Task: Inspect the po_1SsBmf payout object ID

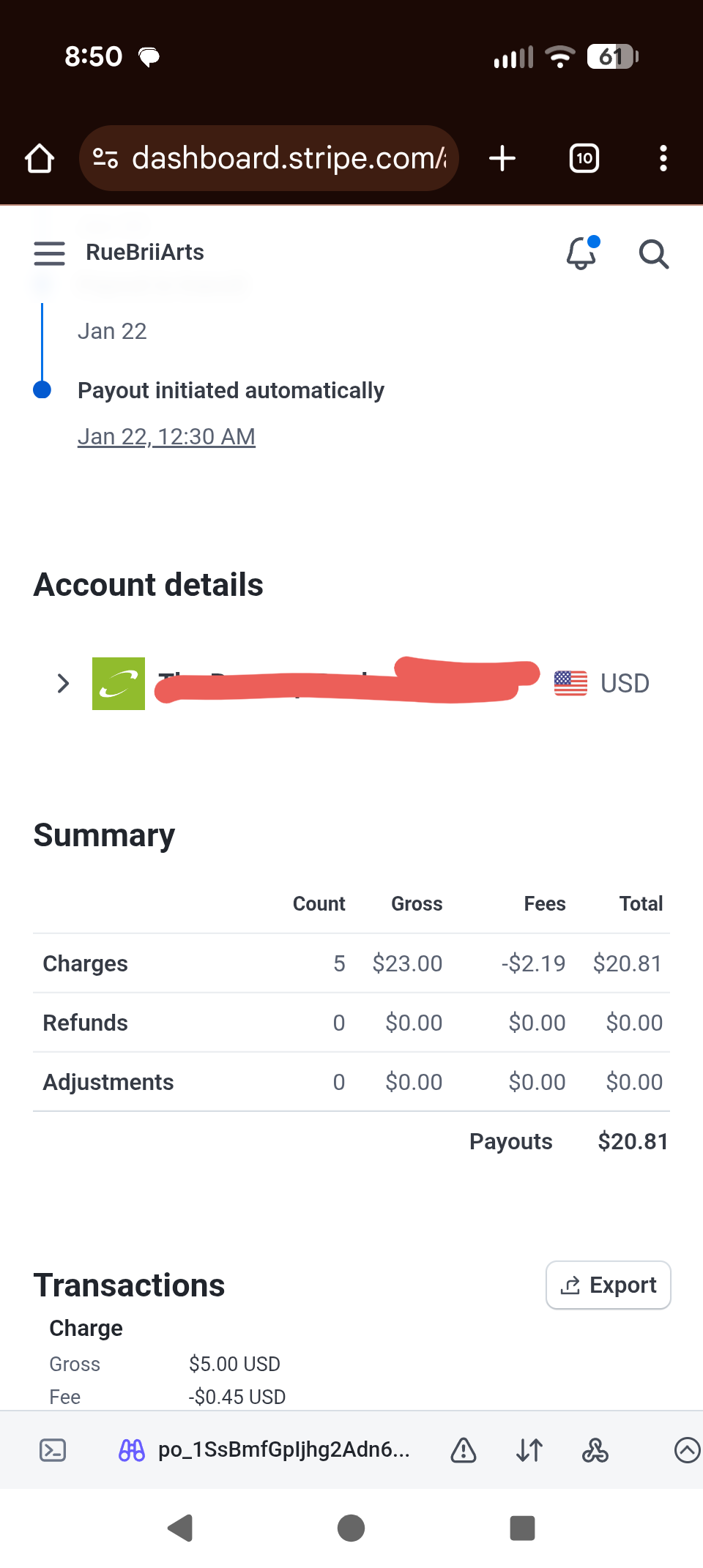Action: tap(283, 1450)
